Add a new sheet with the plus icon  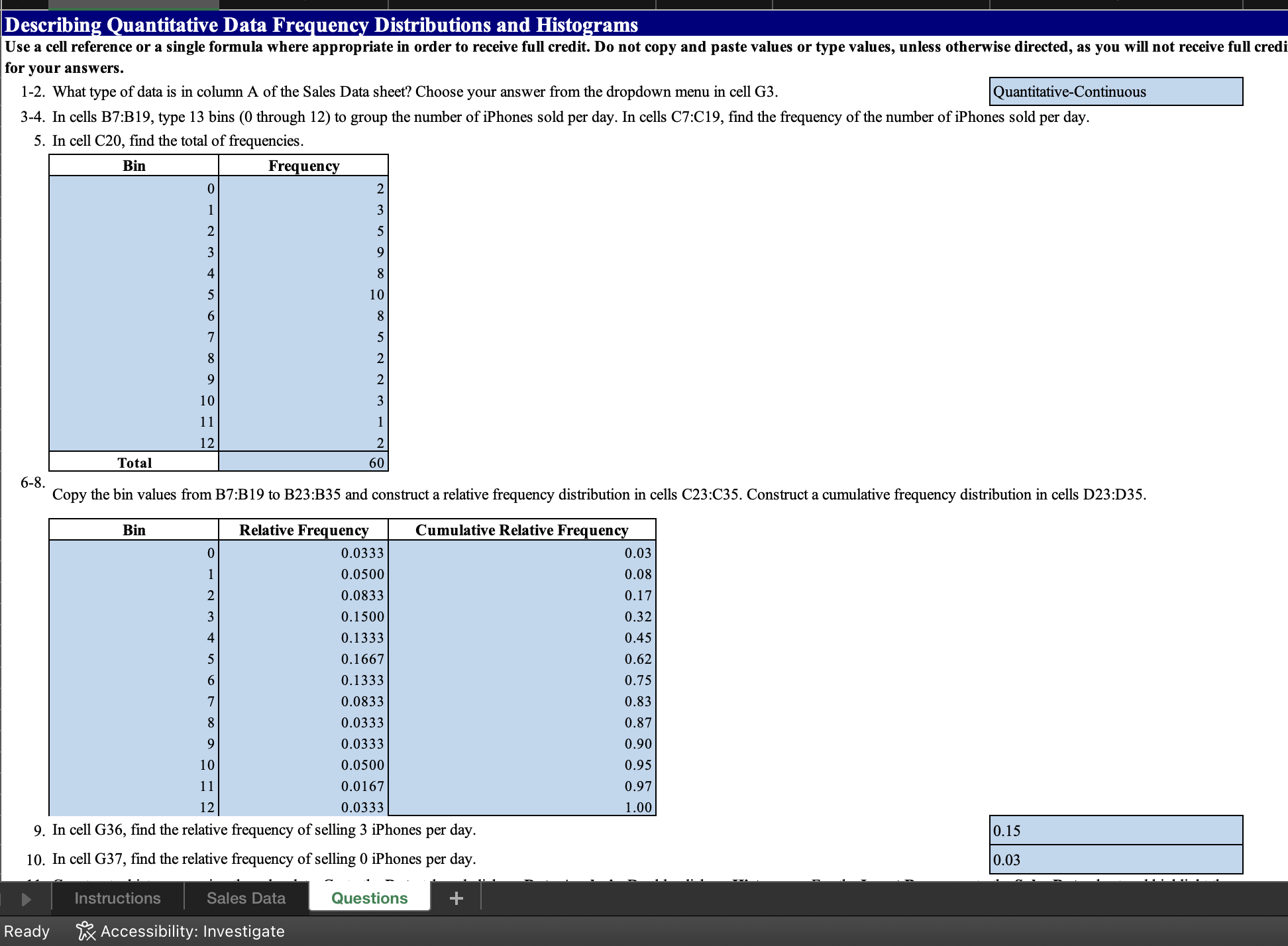pyautogui.click(x=456, y=898)
